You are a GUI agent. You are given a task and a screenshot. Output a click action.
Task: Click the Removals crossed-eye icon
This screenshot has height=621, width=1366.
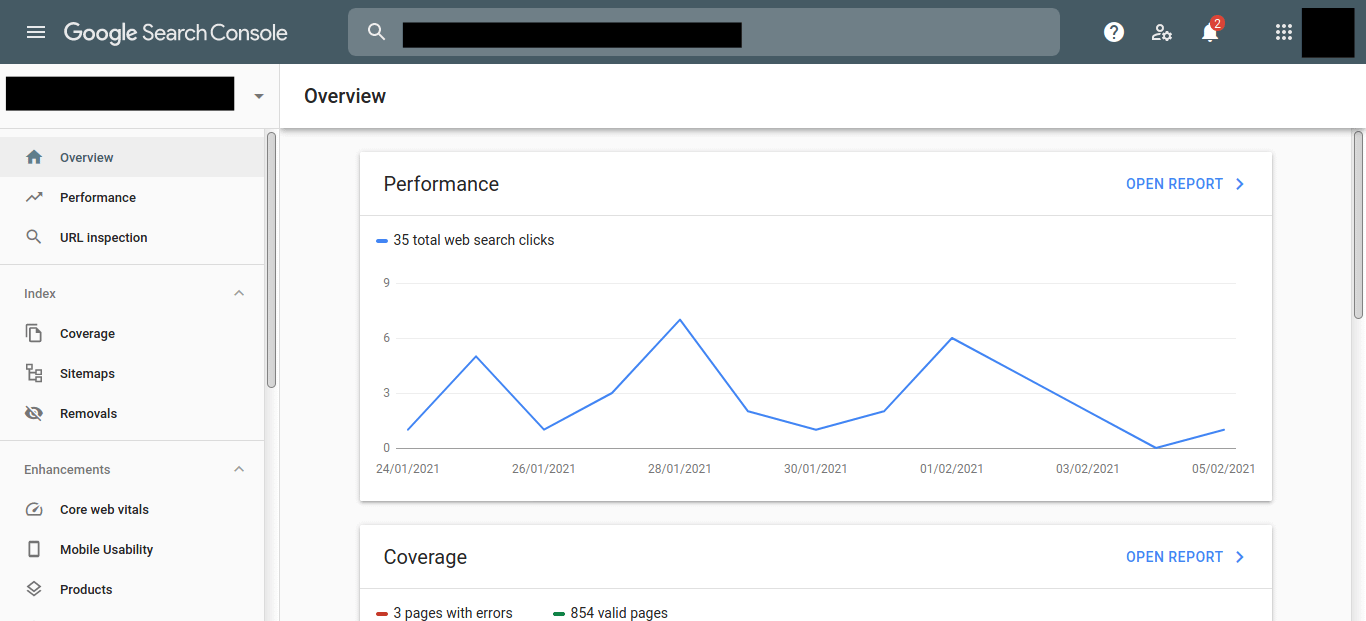(x=34, y=413)
